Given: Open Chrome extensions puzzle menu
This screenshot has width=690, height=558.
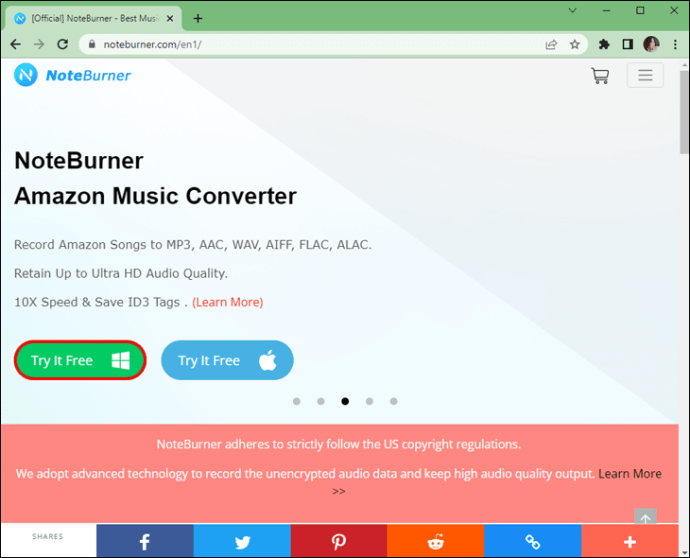Looking at the screenshot, I should [x=604, y=44].
